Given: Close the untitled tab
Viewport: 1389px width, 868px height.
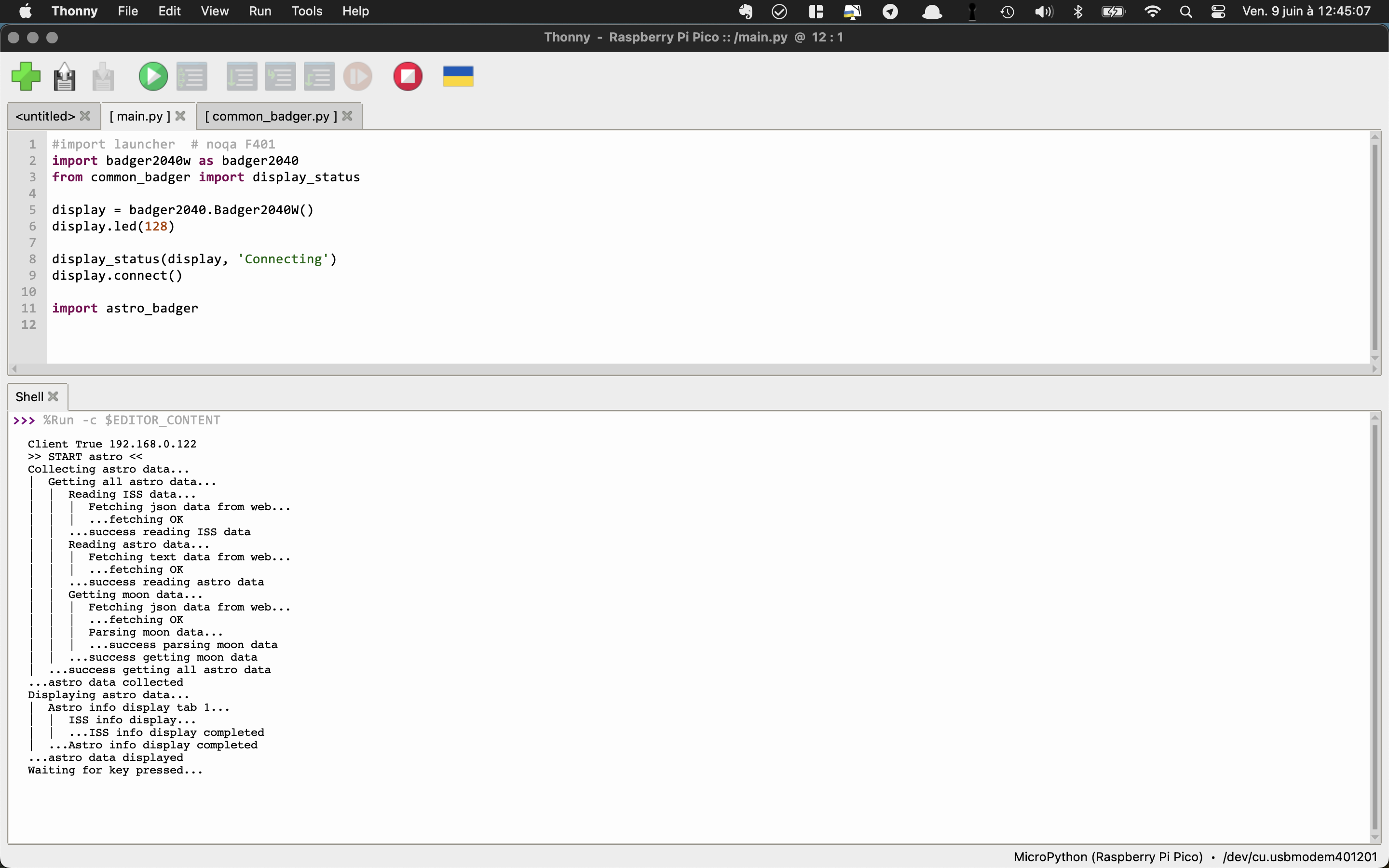Looking at the screenshot, I should [85, 116].
